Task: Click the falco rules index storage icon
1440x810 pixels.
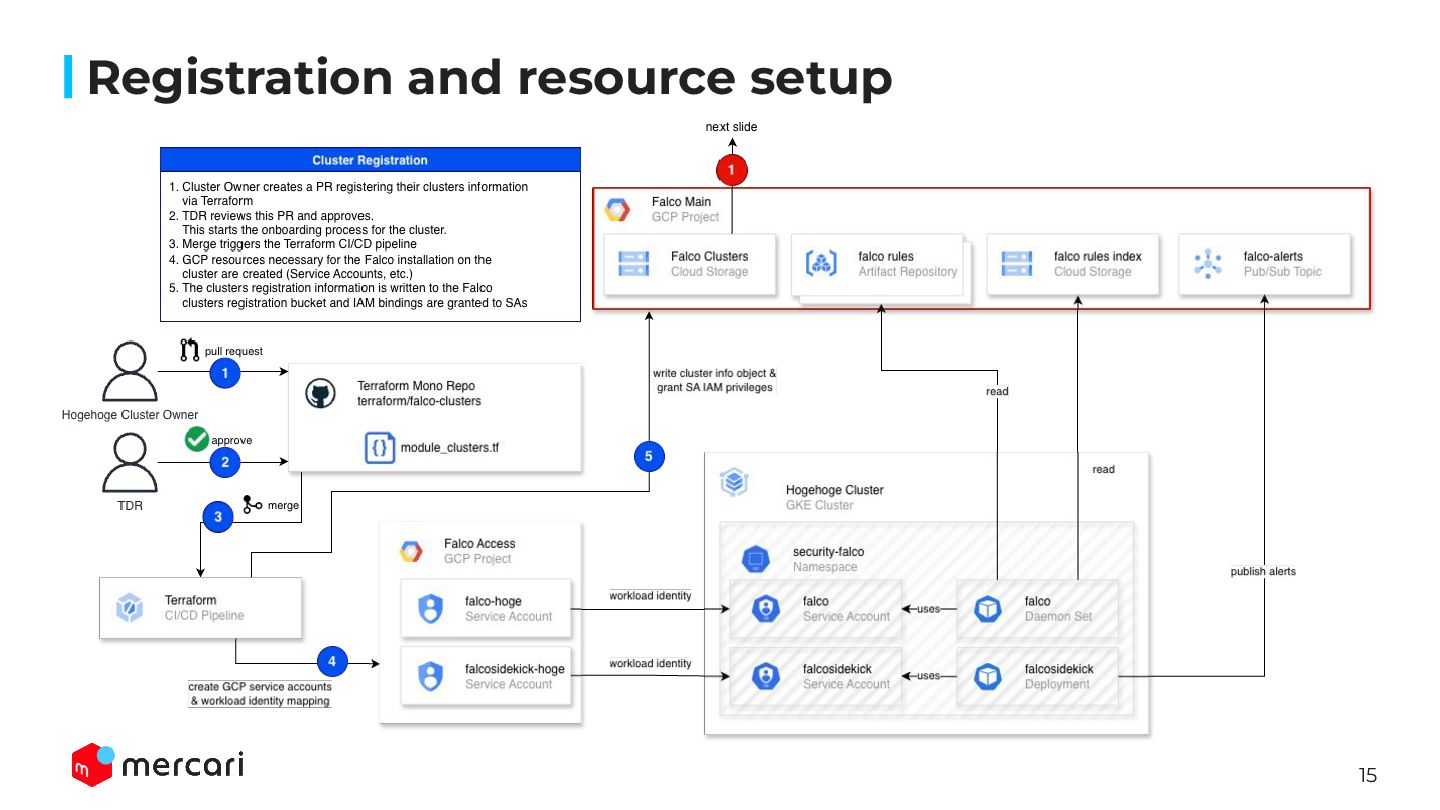Action: (1017, 264)
